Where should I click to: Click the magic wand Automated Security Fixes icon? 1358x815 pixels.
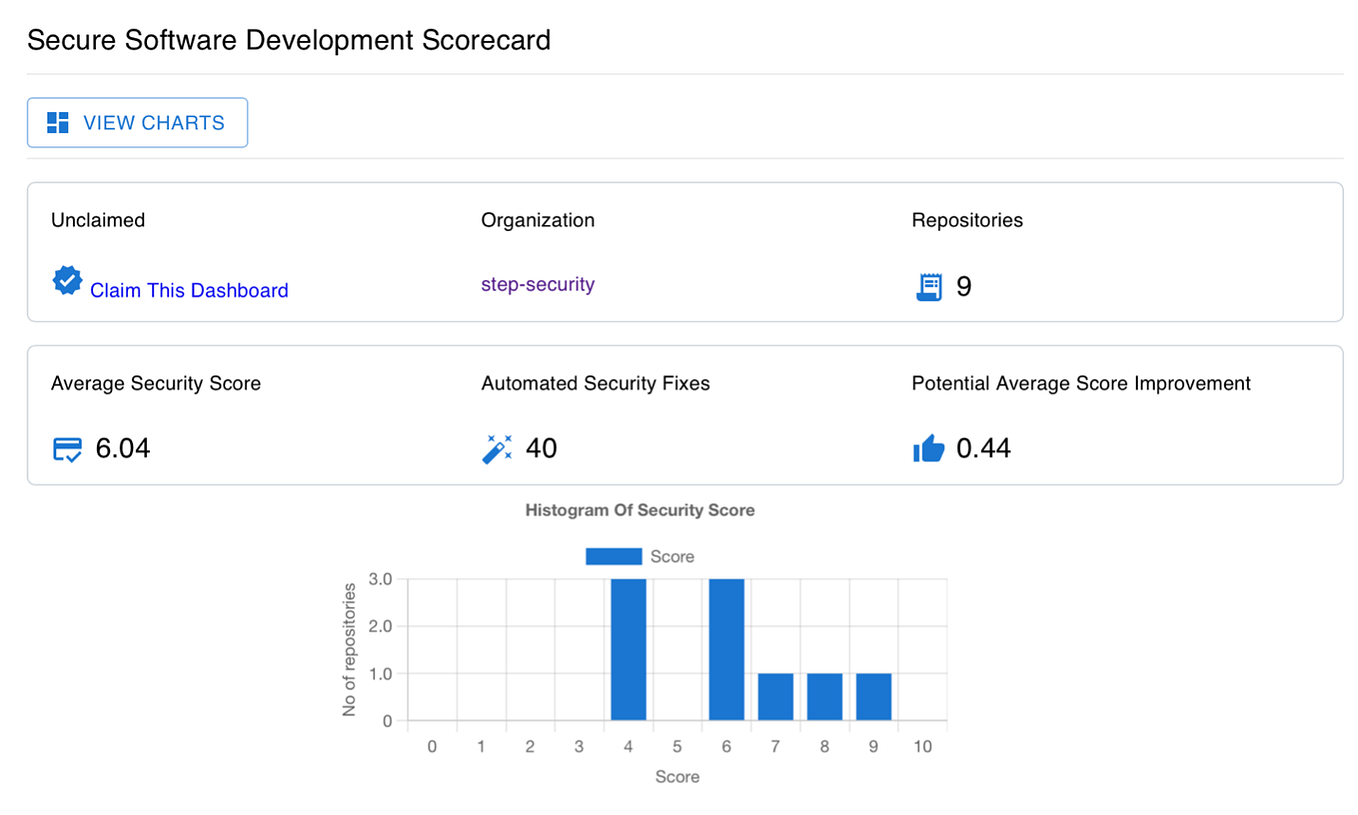495,448
